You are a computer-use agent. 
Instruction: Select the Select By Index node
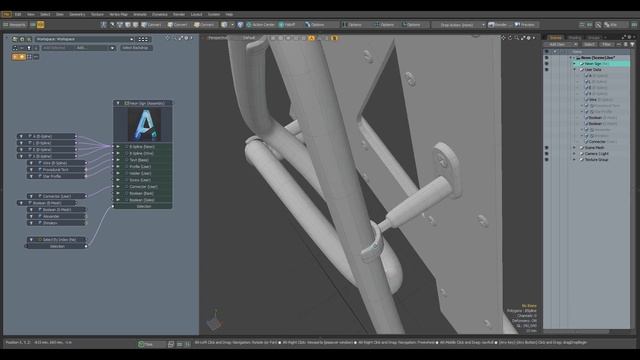(56, 240)
